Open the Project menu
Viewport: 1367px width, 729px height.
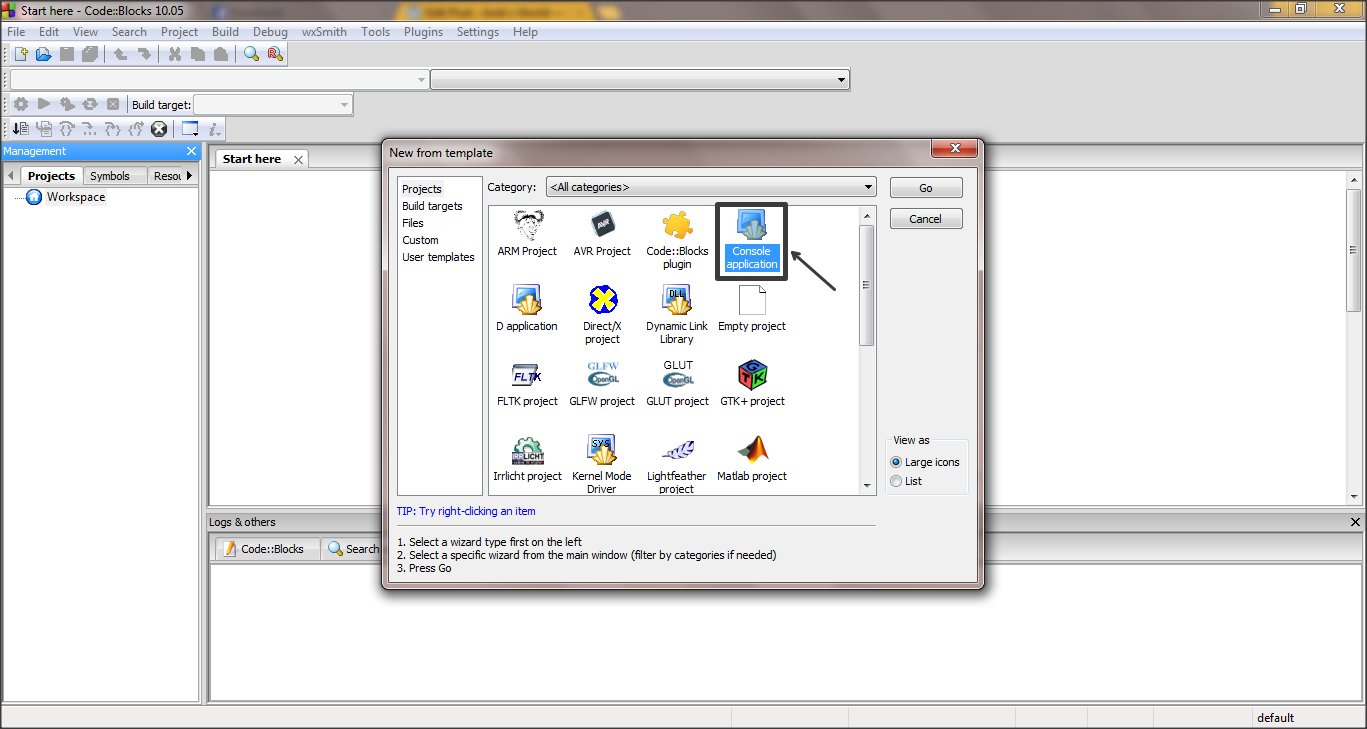[x=180, y=32]
